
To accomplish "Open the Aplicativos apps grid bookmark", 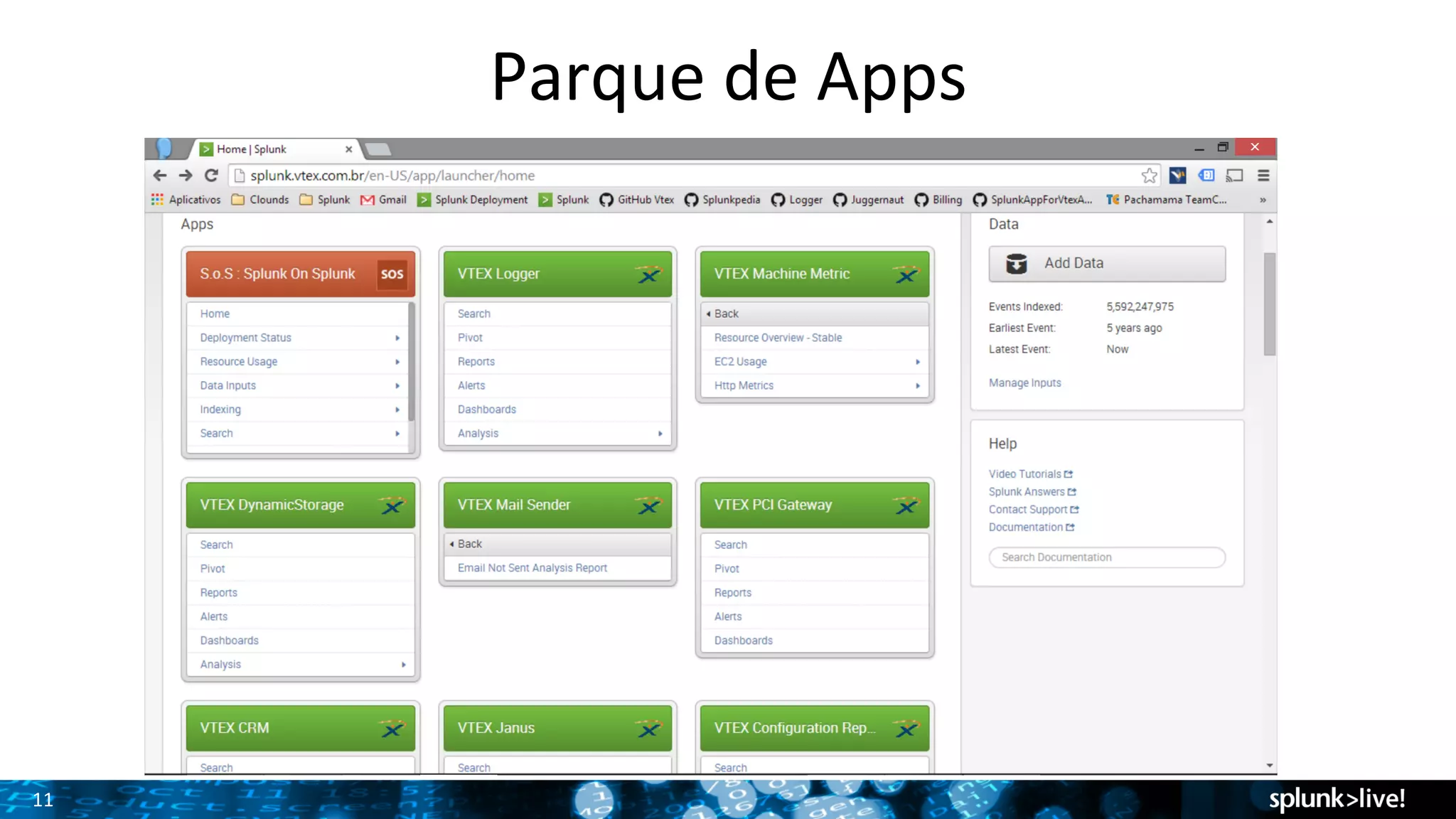I will 186,200.
